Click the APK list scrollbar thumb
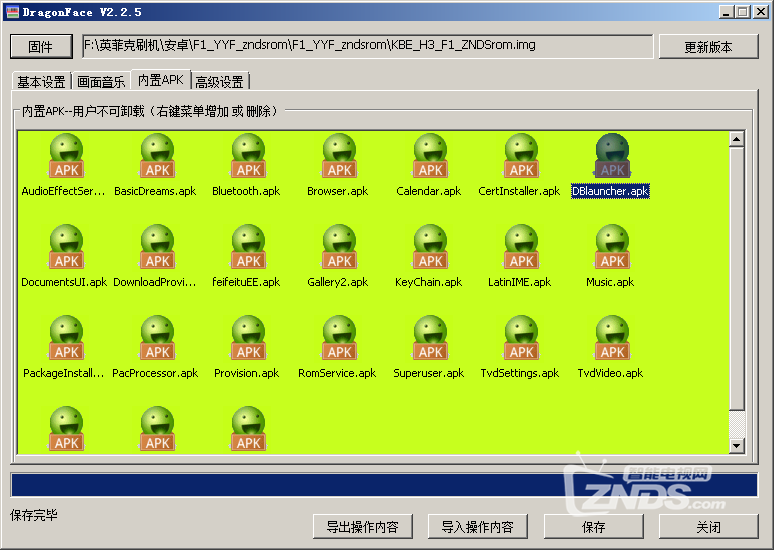The height and width of the screenshot is (550, 774). click(736, 278)
